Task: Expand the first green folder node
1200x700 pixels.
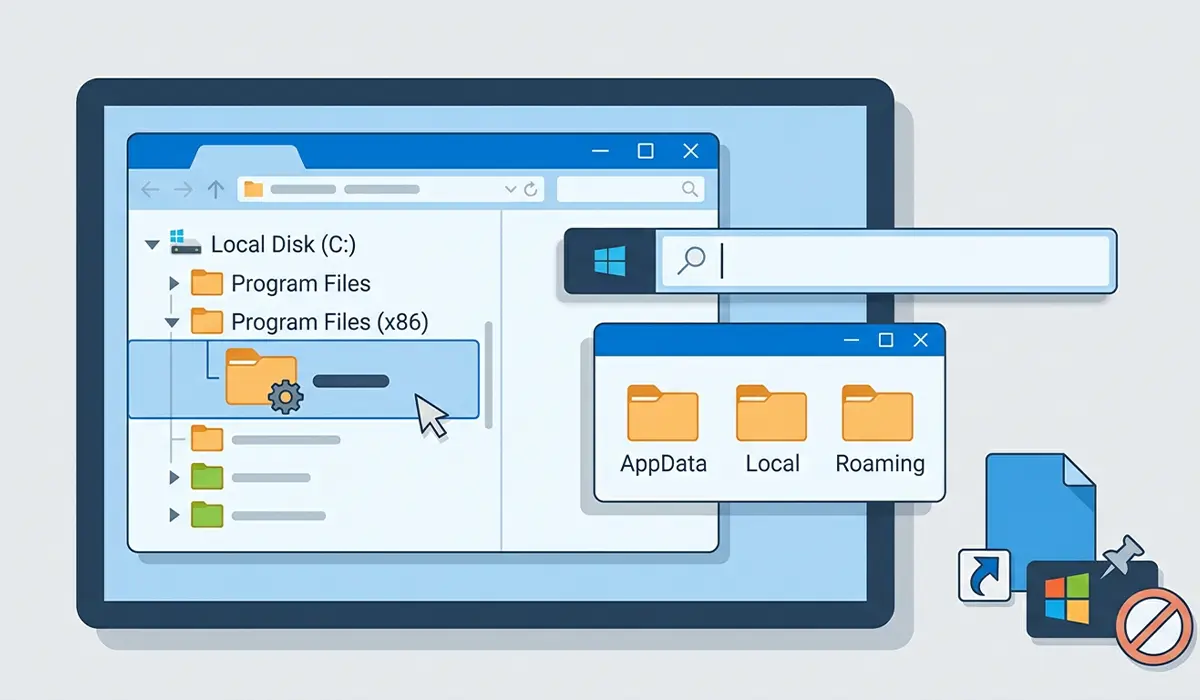Action: (x=174, y=477)
